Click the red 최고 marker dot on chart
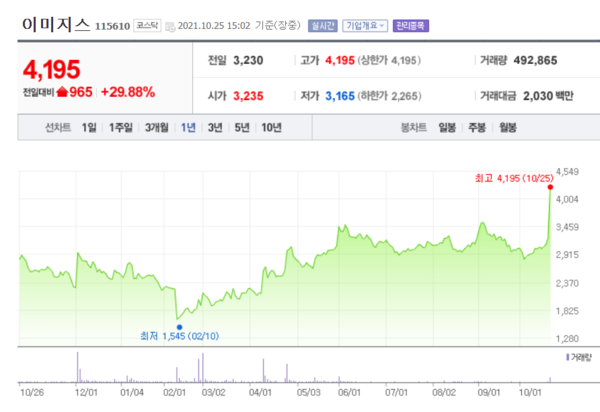This screenshot has height=412, width=600. click(550, 187)
